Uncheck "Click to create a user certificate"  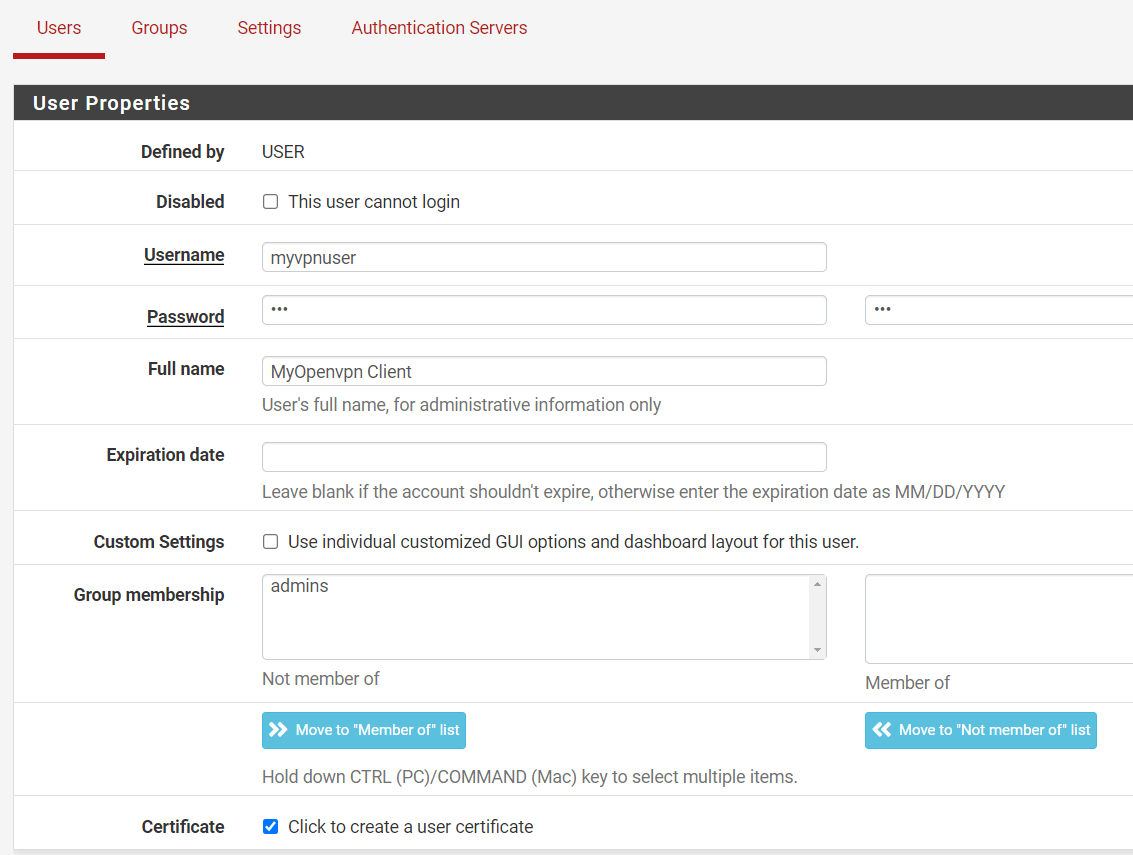click(x=270, y=826)
